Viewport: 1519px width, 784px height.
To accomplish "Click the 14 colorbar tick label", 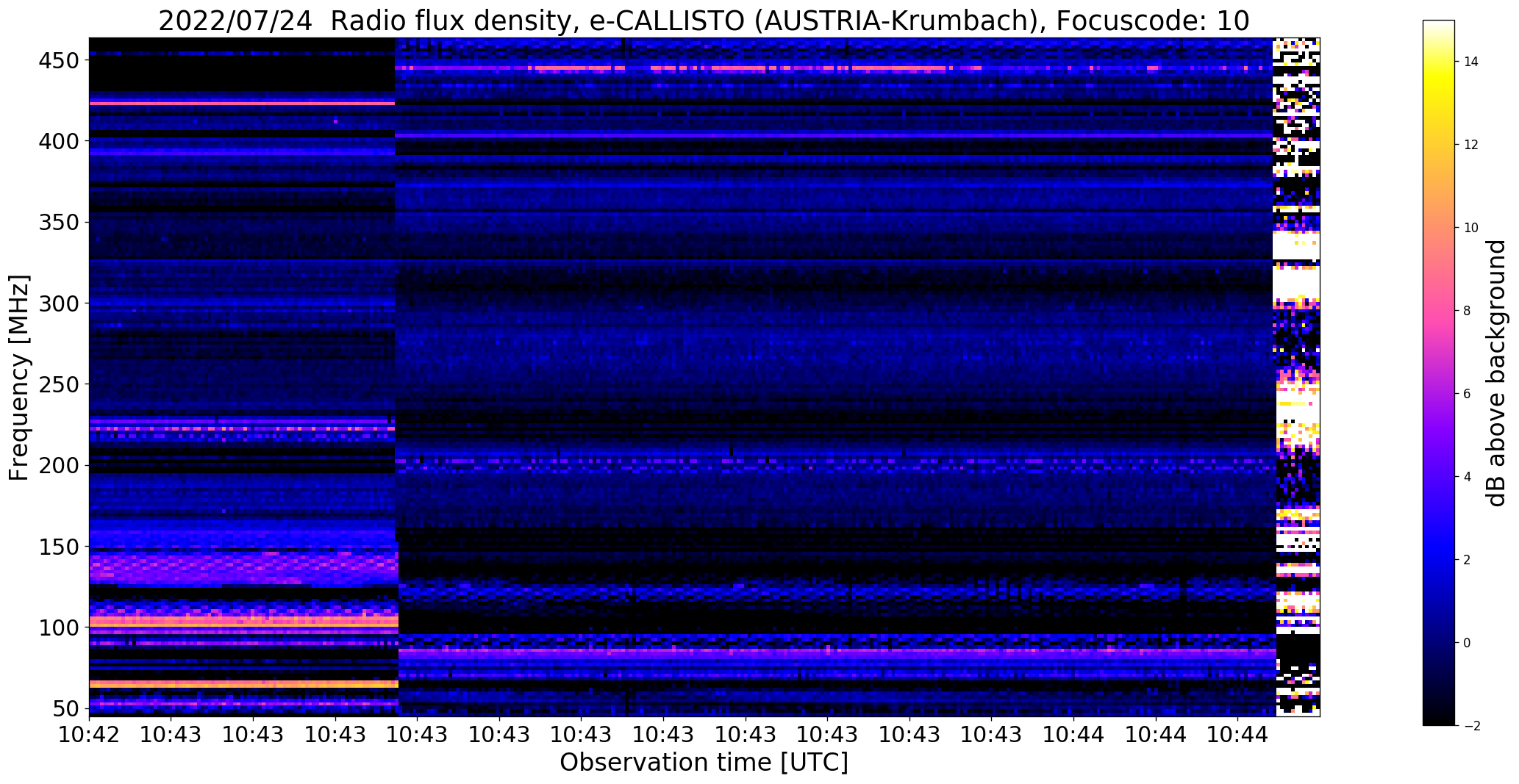I will coord(1471,62).
